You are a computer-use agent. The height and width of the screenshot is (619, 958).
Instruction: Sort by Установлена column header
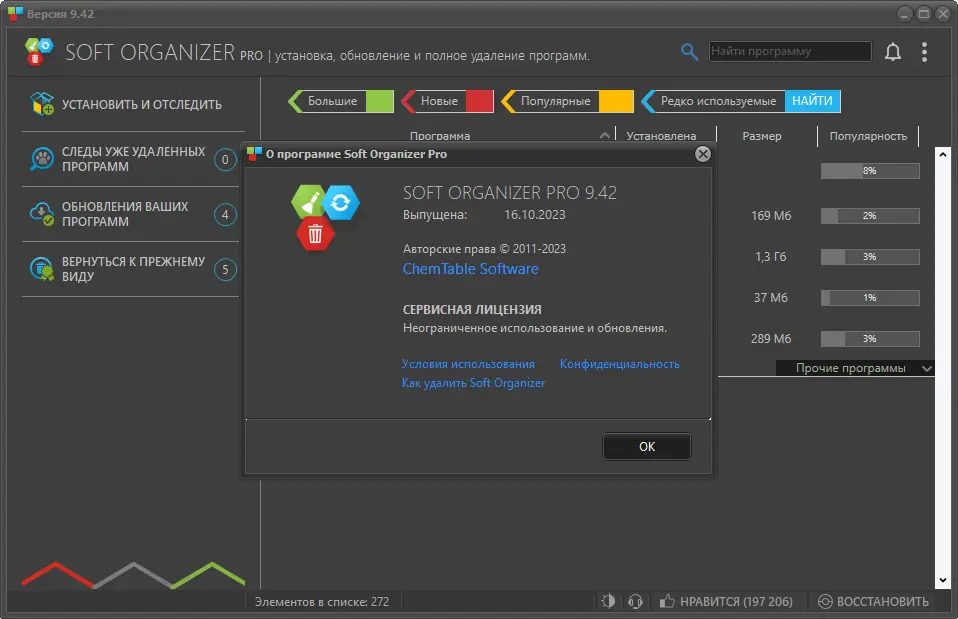pyautogui.click(x=661, y=136)
